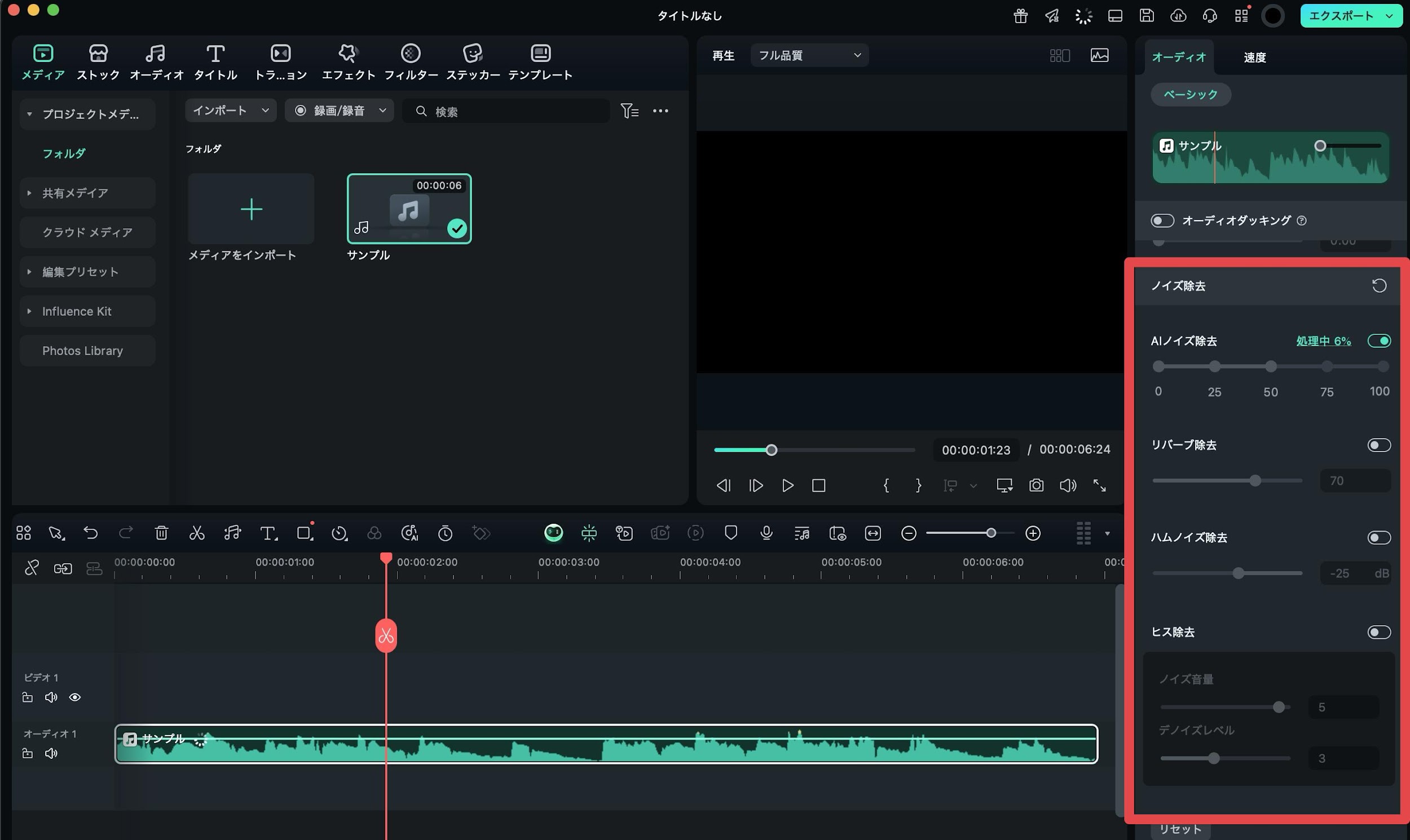The width and height of the screenshot is (1410, 840).
Task: Select the サンプル audio thumbnail in media
Action: (409, 209)
